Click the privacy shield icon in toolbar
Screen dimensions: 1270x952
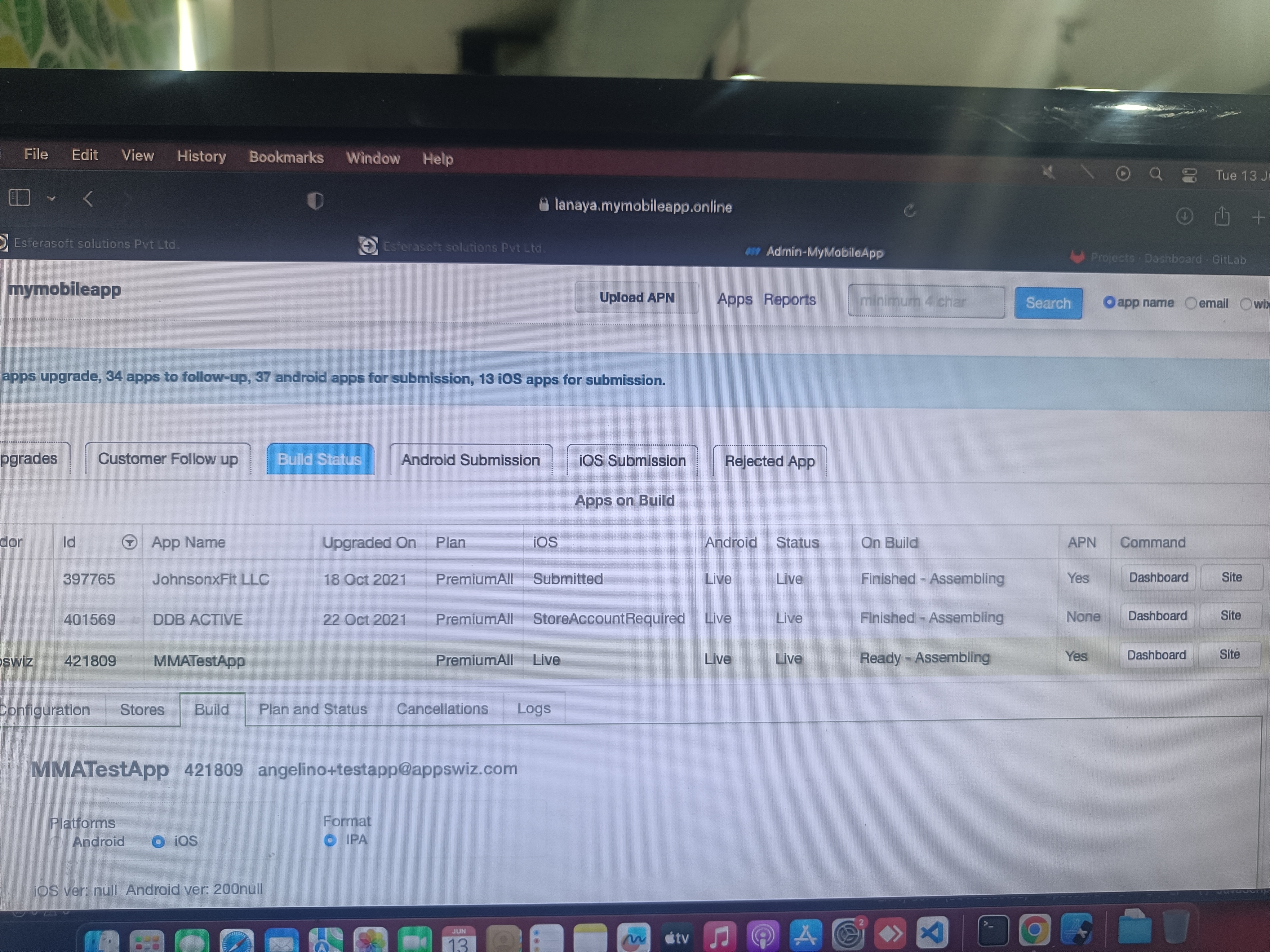(x=315, y=201)
